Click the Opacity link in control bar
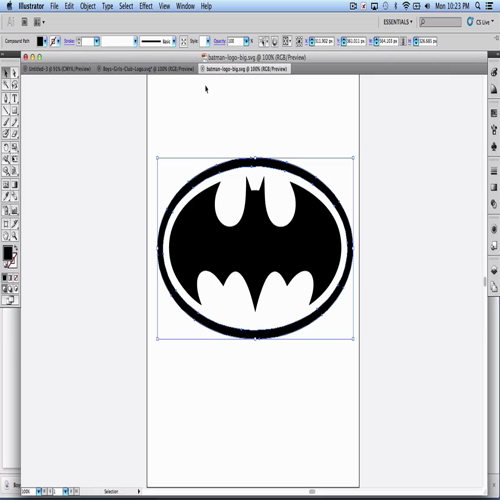This screenshot has width=500, height=500. tap(220, 41)
